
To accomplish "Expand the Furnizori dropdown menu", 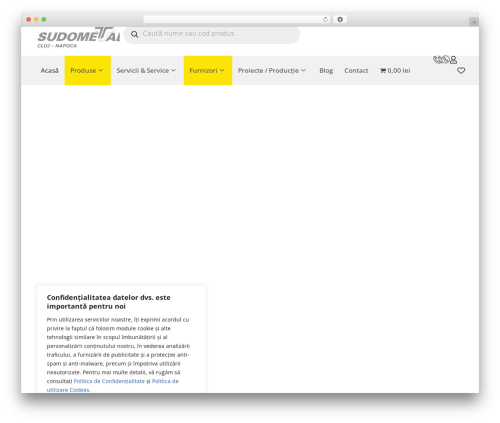I will point(208,70).
